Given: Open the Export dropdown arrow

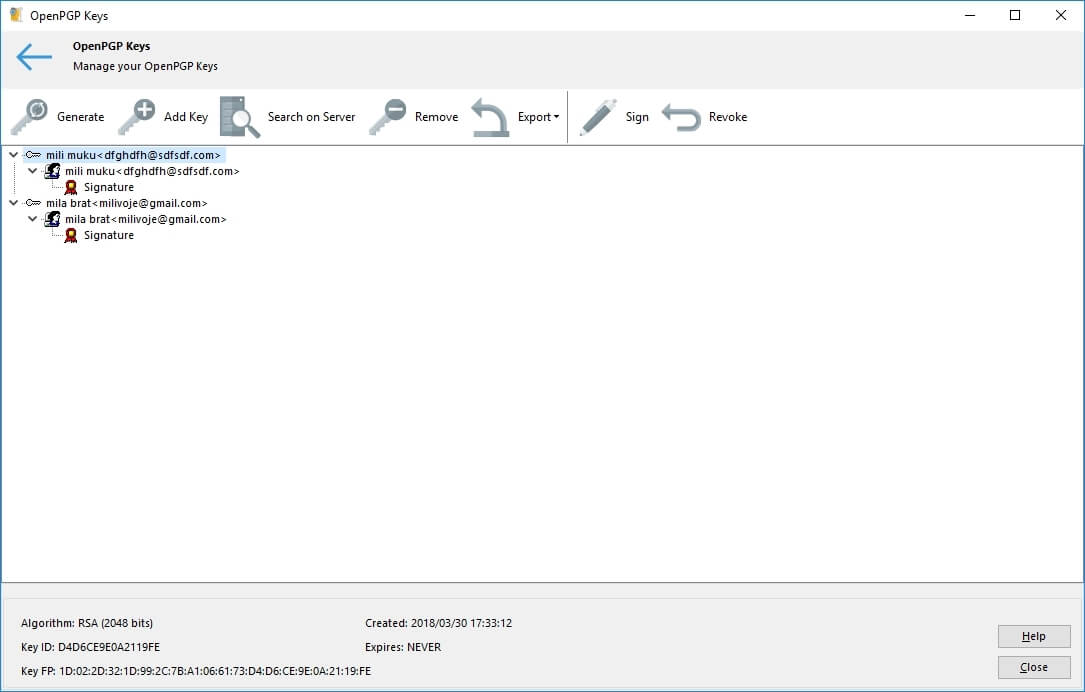Looking at the screenshot, I should point(556,118).
